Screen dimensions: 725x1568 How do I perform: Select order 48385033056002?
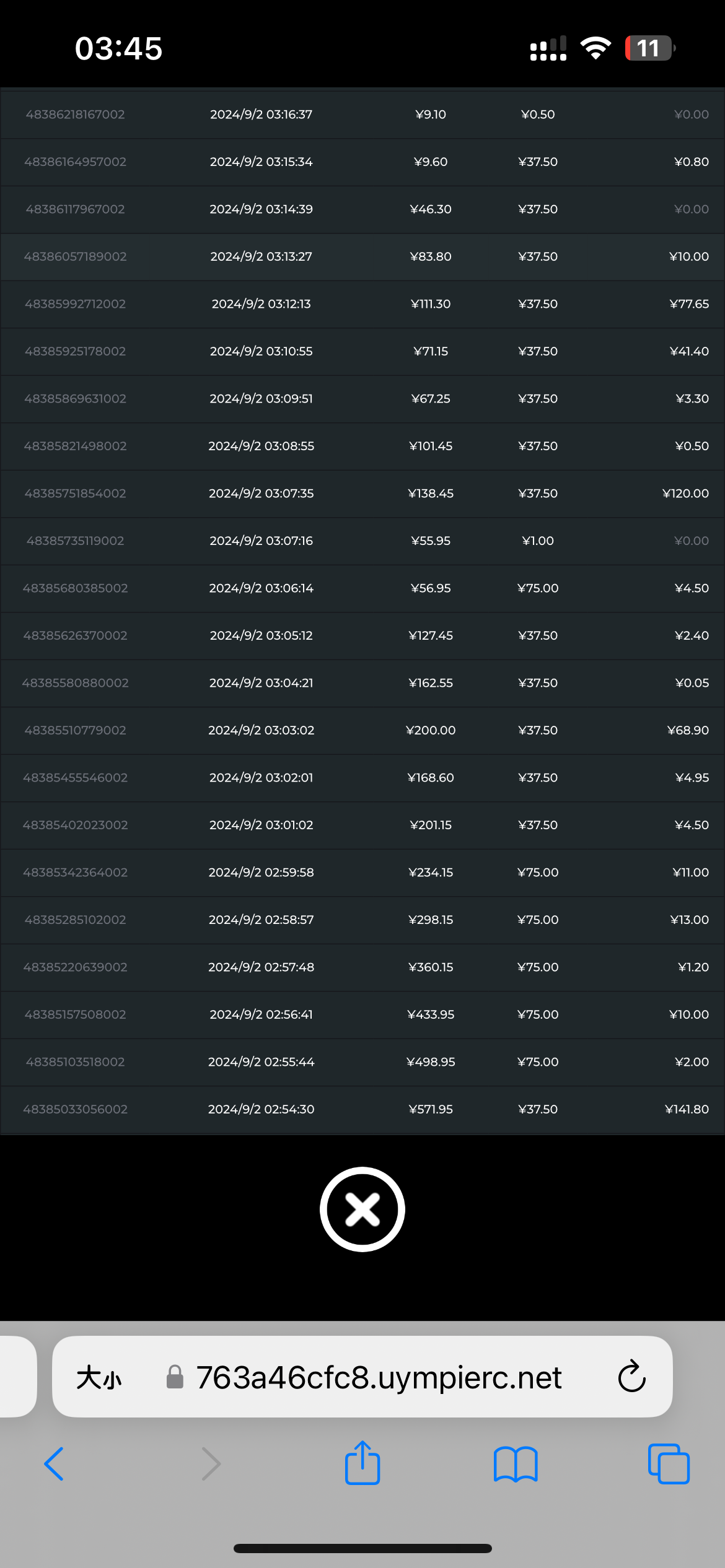click(x=75, y=1110)
